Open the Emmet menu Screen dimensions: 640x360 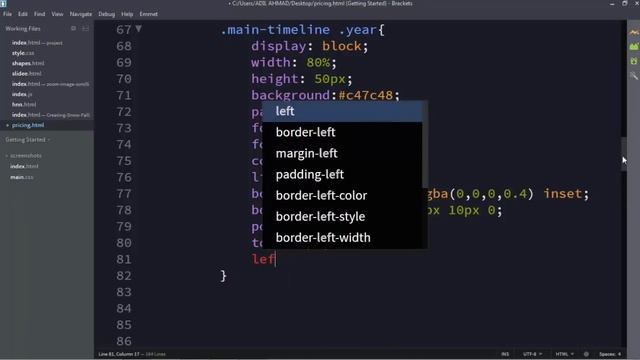[149, 14]
